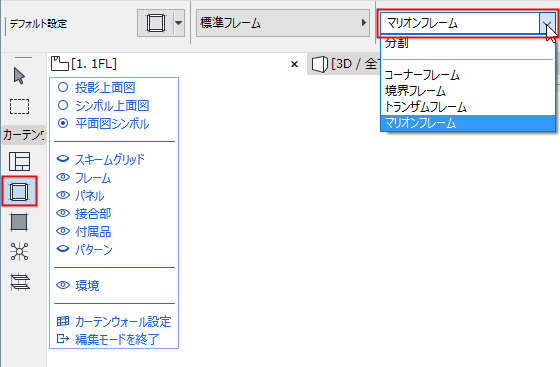
Task: Open the arrow beside the frame icon button
Action: (179, 23)
